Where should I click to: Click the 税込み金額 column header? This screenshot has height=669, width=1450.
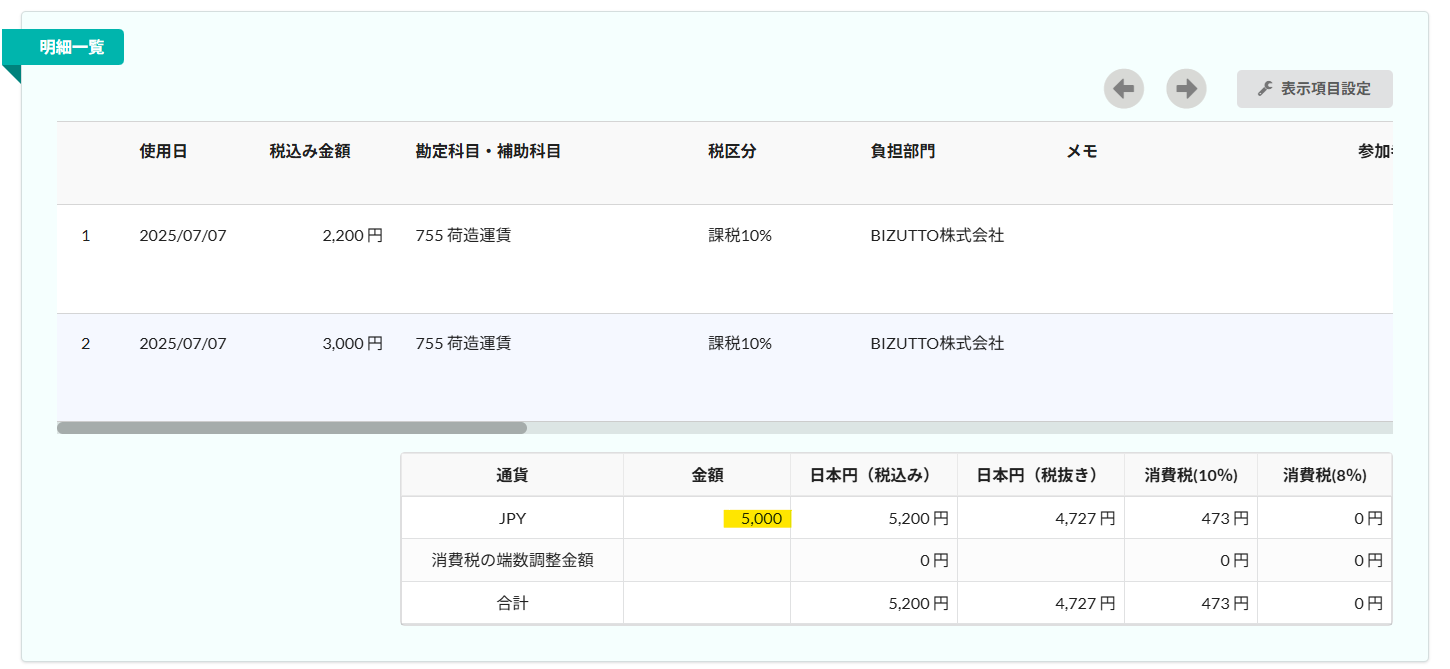click(x=310, y=152)
